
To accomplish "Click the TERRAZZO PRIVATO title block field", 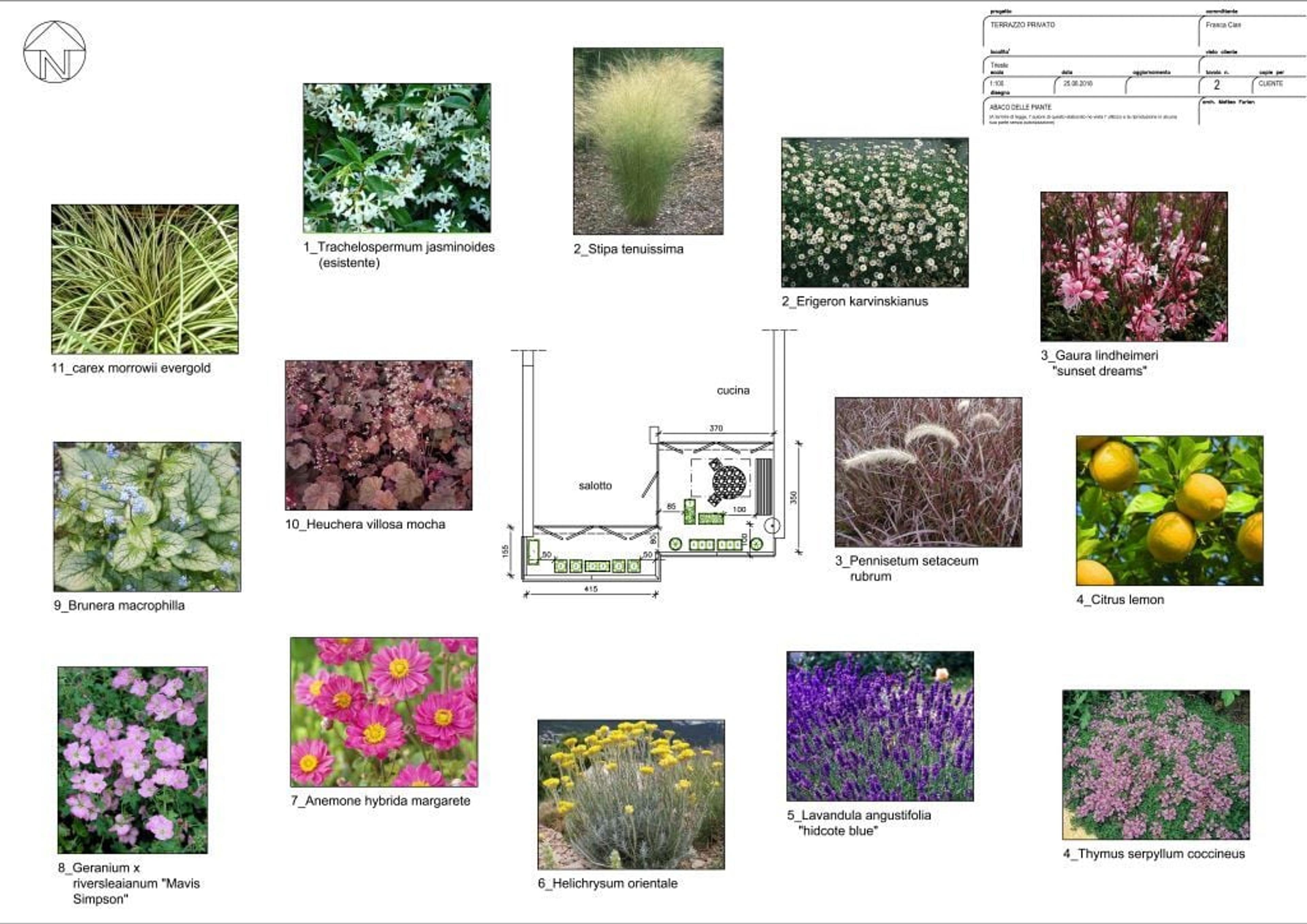I will click(1090, 31).
